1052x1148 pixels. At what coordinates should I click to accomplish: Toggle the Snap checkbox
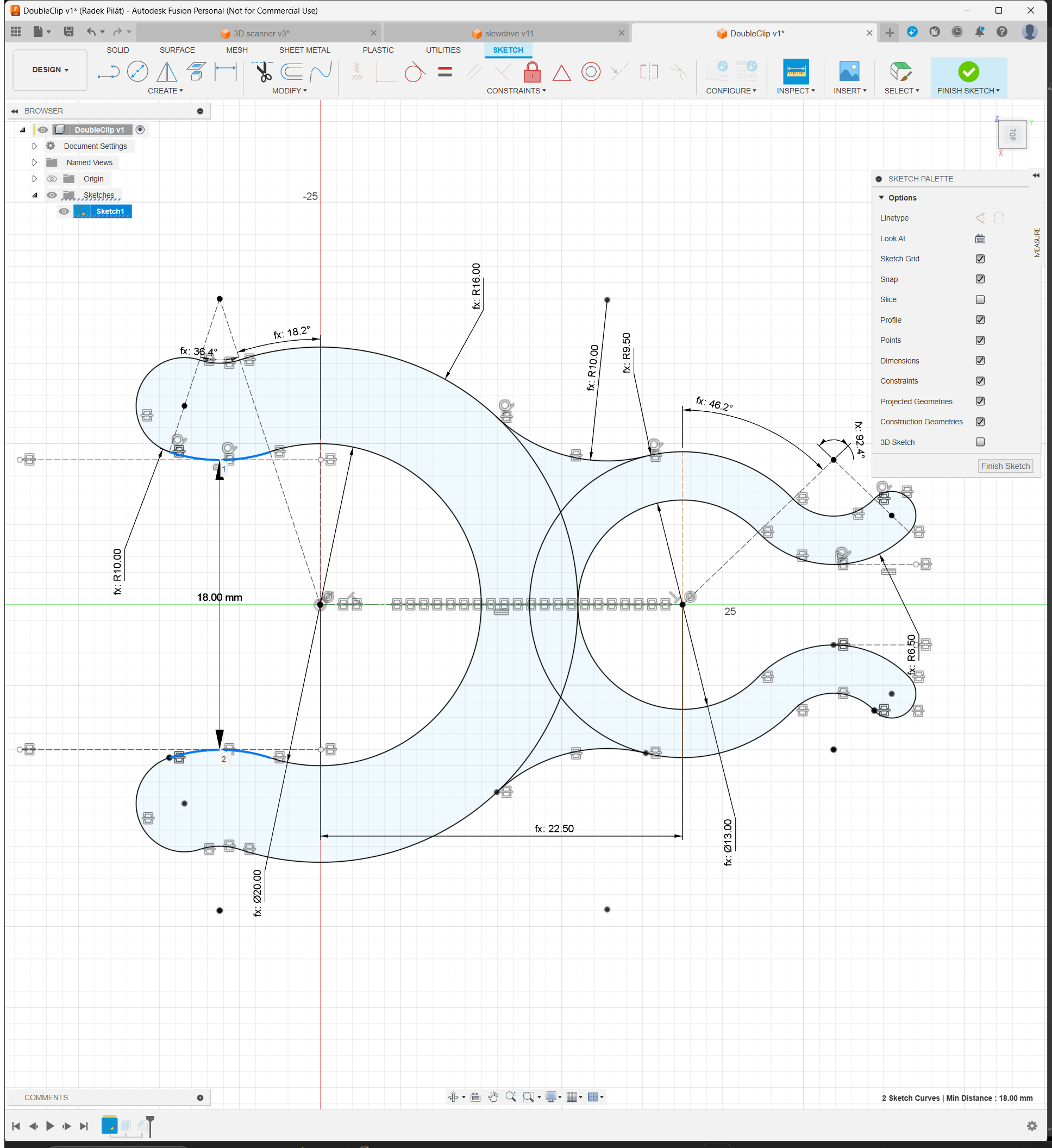point(980,279)
